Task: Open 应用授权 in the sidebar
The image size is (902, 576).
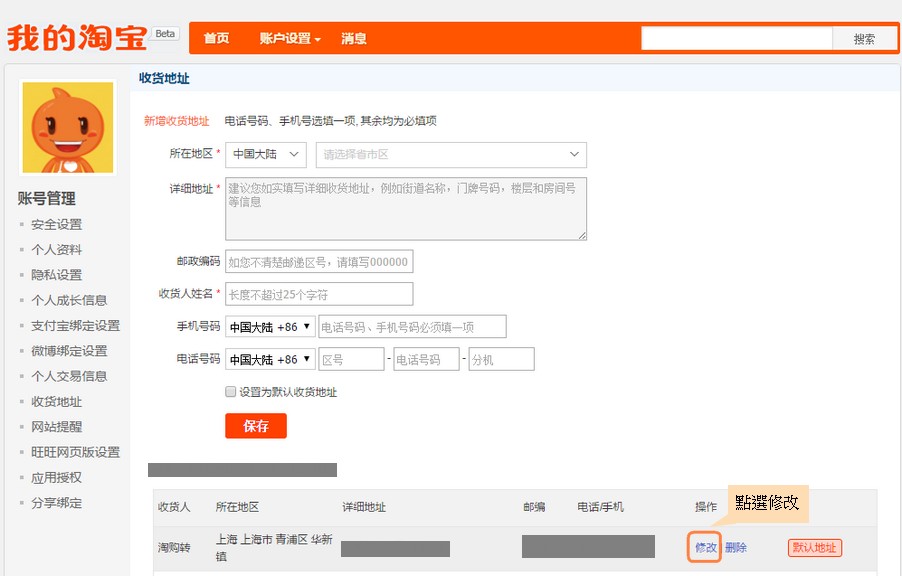Action: 56,478
